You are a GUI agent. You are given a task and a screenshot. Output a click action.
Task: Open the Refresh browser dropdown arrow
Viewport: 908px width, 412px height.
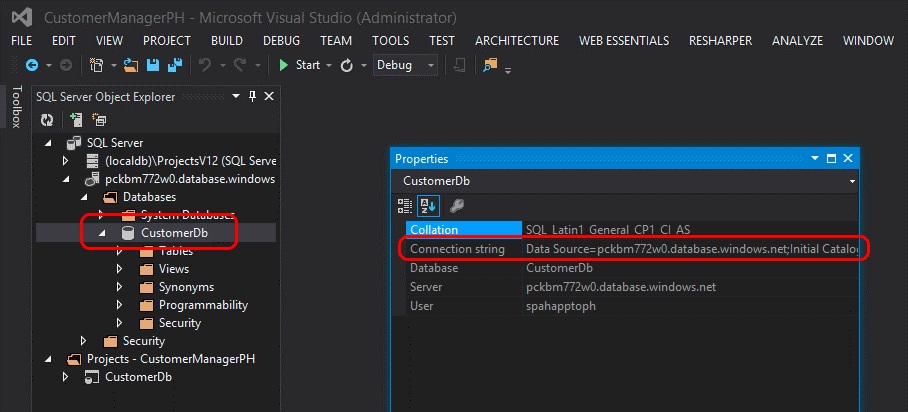pyautogui.click(x=364, y=65)
